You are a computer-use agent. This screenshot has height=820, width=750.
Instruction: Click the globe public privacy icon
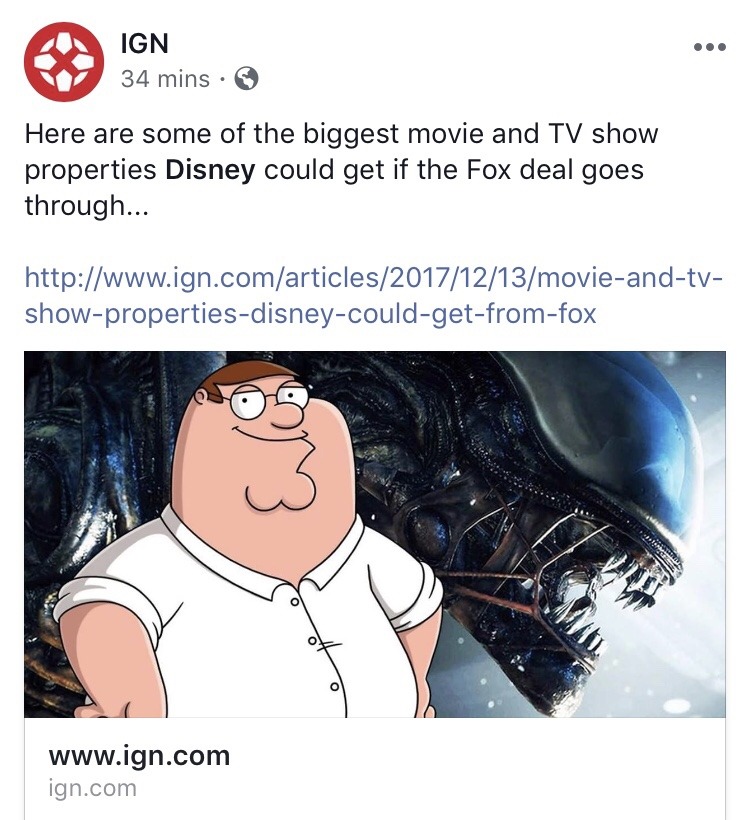coord(246,79)
